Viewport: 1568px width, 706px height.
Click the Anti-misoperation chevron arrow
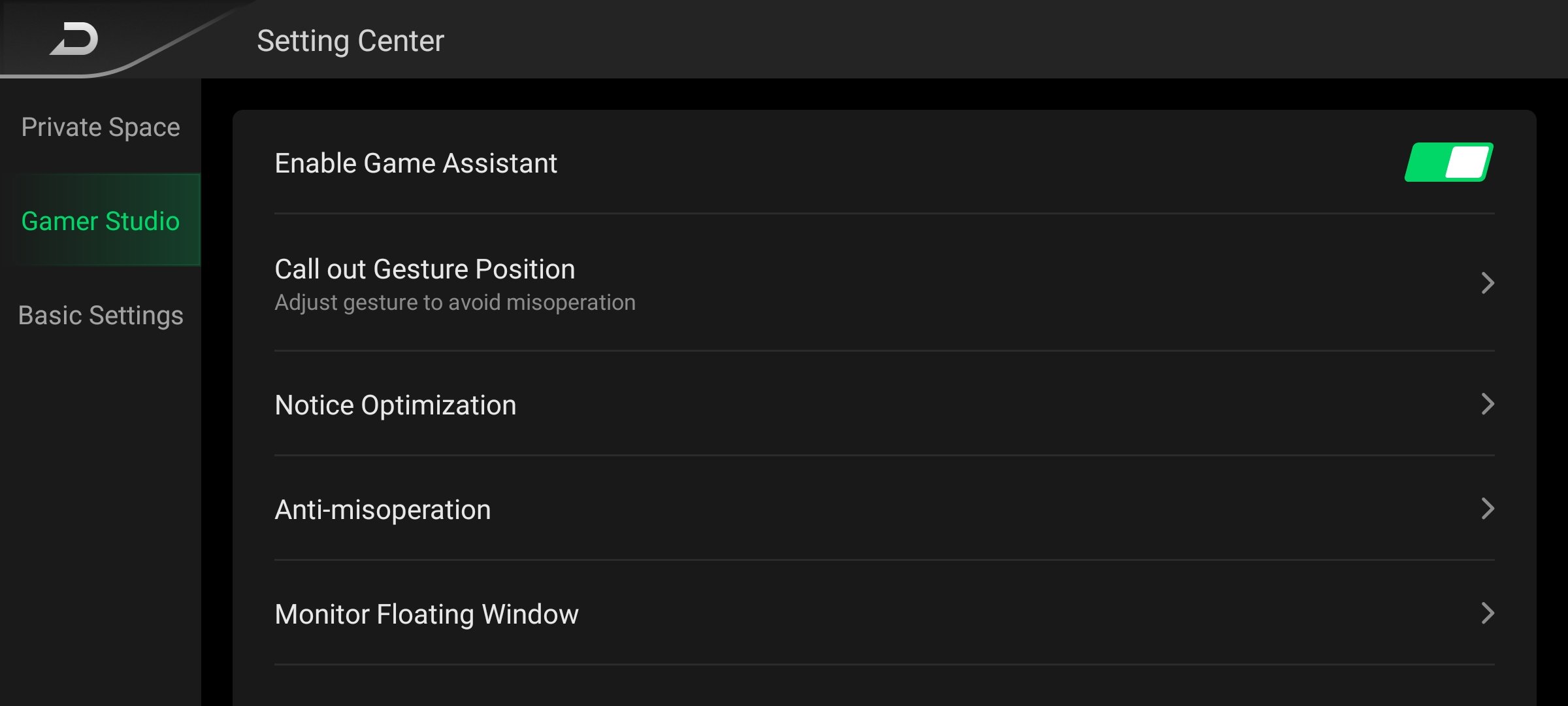(x=1487, y=509)
